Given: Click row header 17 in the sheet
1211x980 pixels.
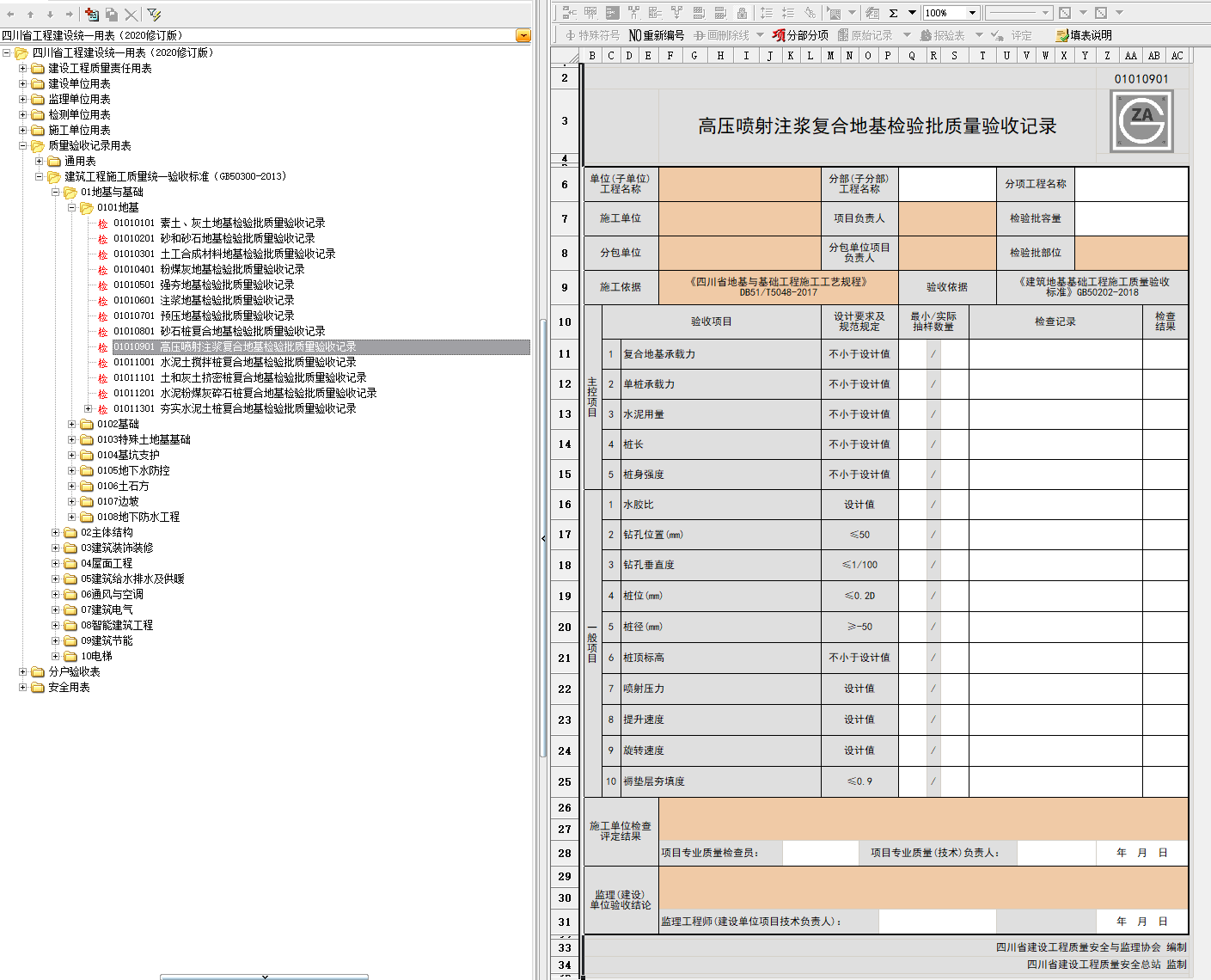Looking at the screenshot, I should click(x=565, y=535).
